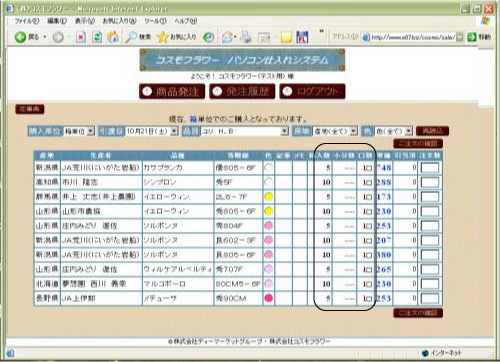The width and height of the screenshot is (500, 362).
Task: Click order quantity field for カサブランカ row
Action: 430,168
